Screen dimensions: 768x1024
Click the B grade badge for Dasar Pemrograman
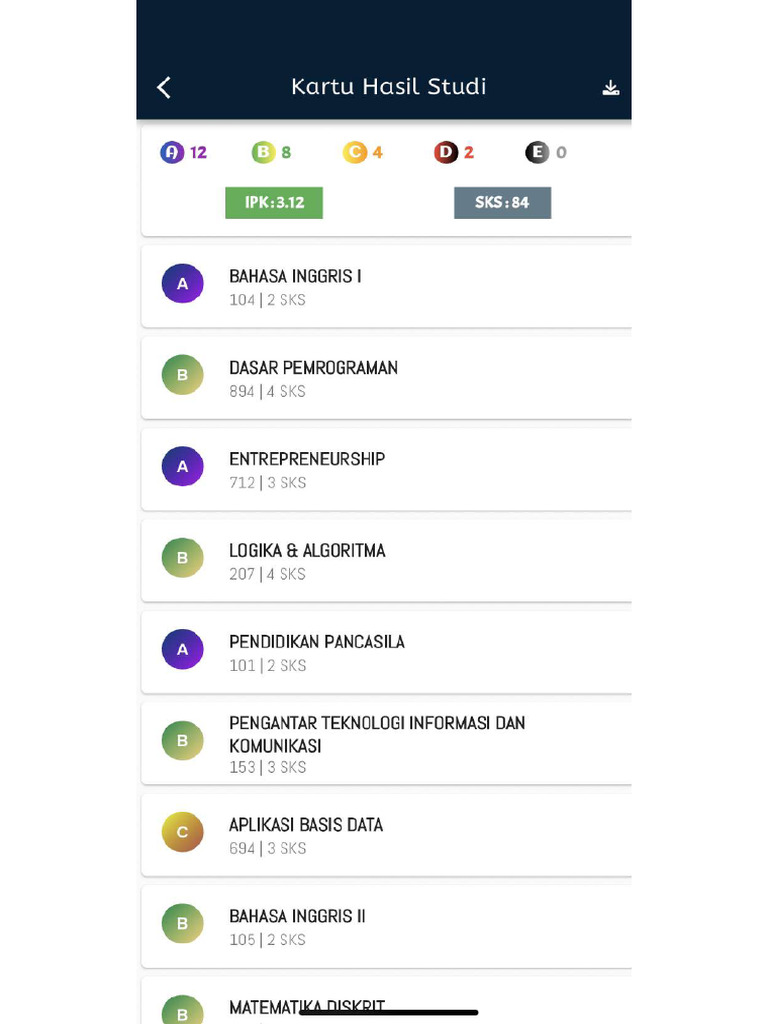point(182,375)
